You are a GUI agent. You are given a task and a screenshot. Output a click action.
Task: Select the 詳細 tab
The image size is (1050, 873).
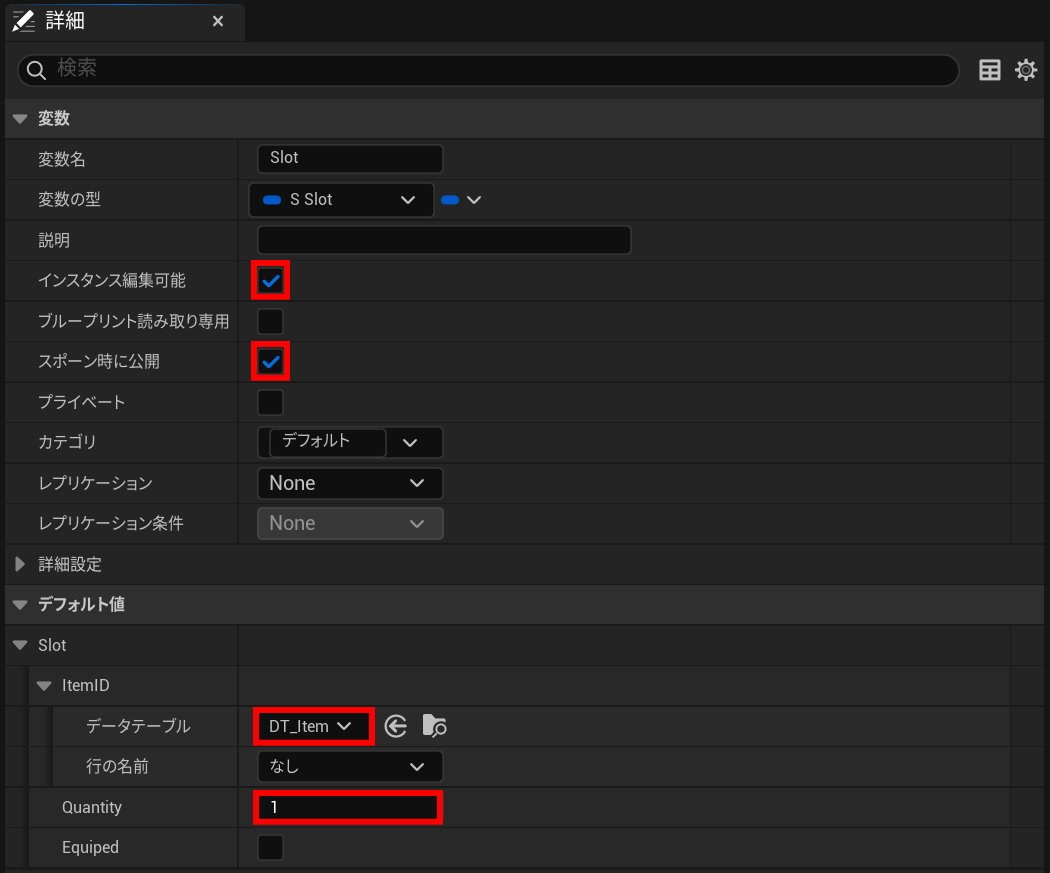pyautogui.click(x=70, y=21)
